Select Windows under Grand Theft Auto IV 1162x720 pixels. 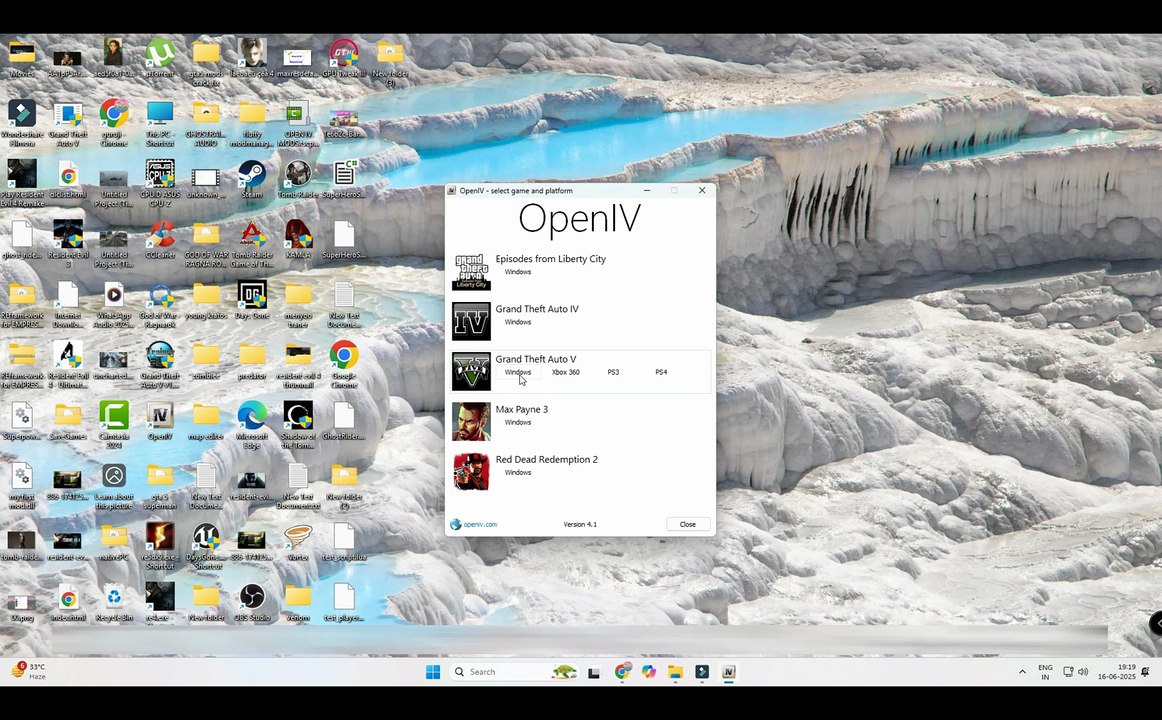tap(518, 322)
